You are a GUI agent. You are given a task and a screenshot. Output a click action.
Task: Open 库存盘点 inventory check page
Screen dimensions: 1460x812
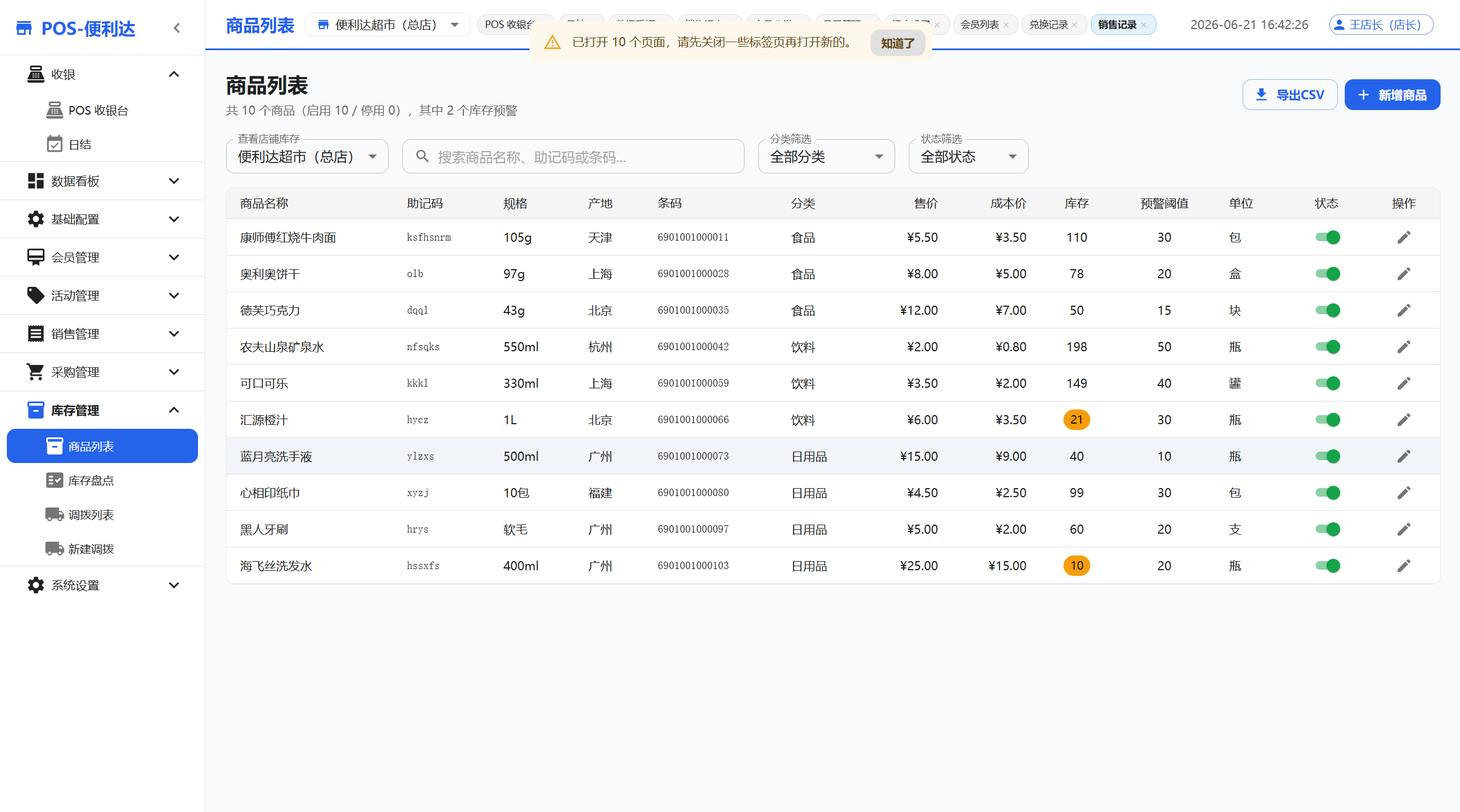[103, 480]
